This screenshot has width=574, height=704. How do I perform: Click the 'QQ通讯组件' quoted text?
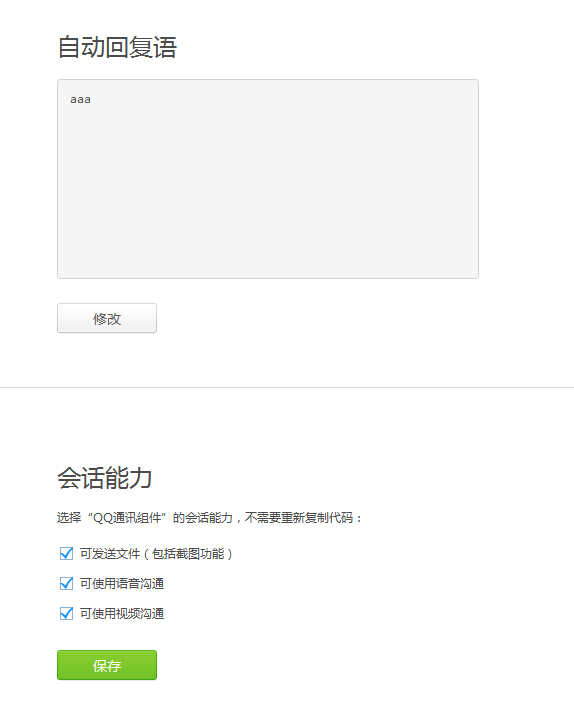(x=127, y=518)
